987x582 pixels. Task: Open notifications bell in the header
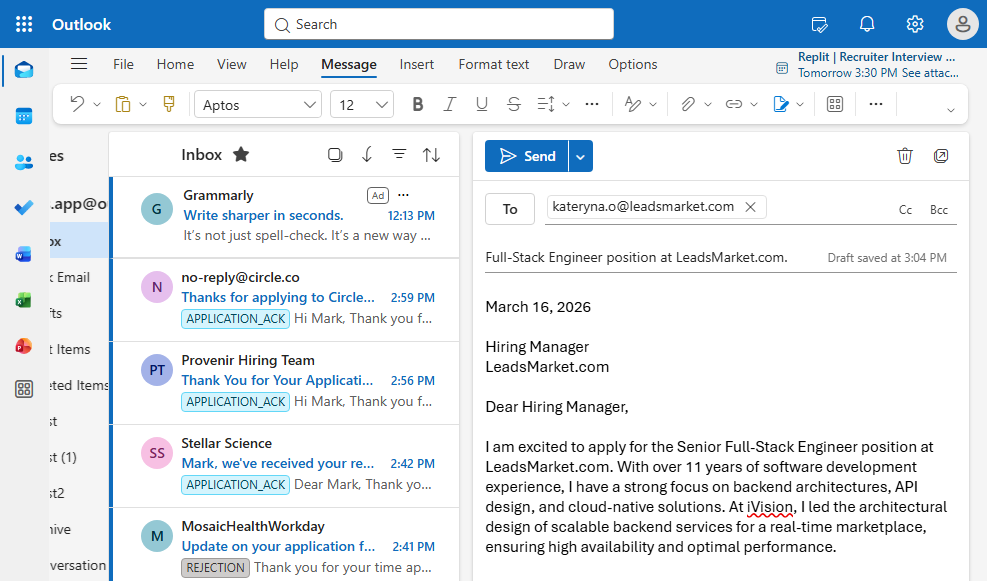tap(867, 24)
